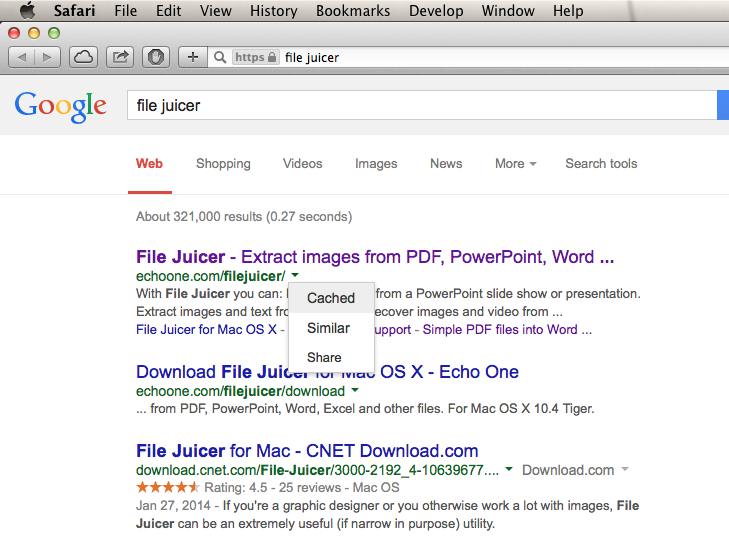Click the blue Google search button
729x541 pixels.
click(x=723, y=105)
